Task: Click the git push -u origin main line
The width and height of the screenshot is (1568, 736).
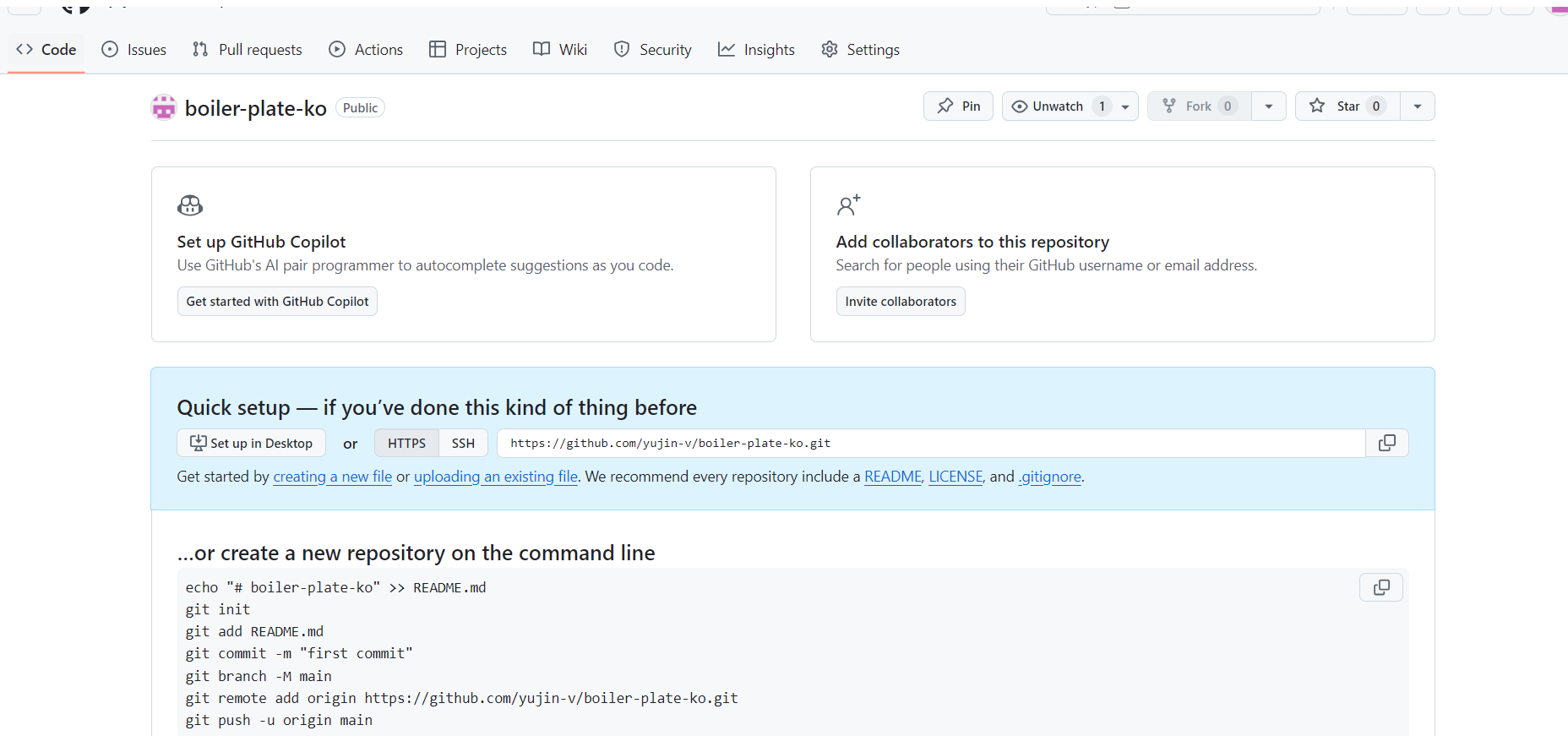Action: click(279, 720)
